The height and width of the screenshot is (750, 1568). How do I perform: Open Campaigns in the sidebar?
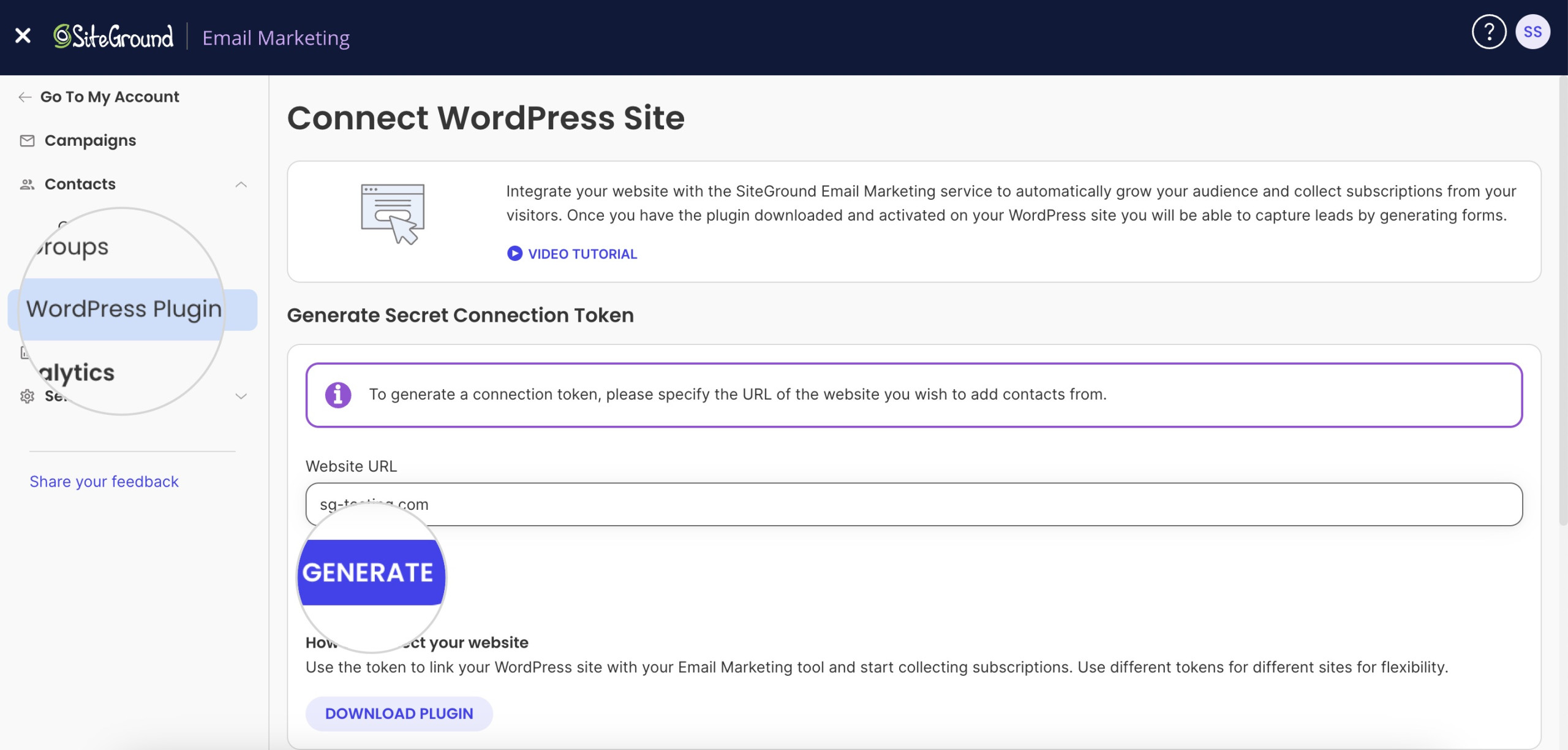click(x=90, y=141)
